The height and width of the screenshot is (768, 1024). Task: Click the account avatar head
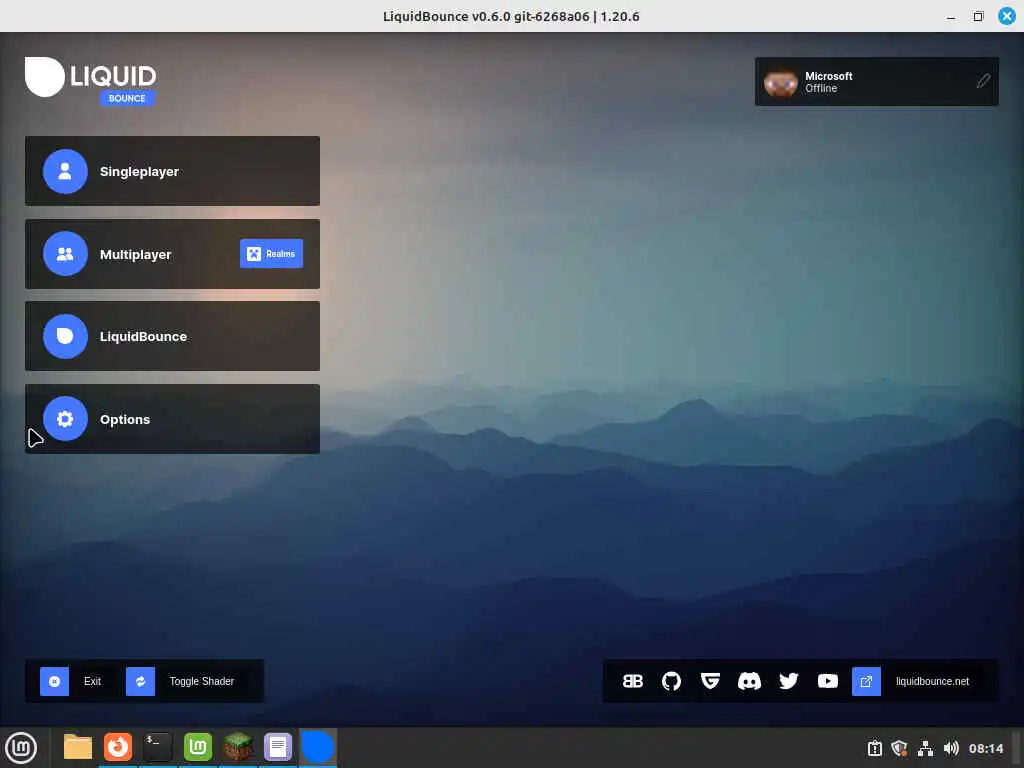click(780, 82)
